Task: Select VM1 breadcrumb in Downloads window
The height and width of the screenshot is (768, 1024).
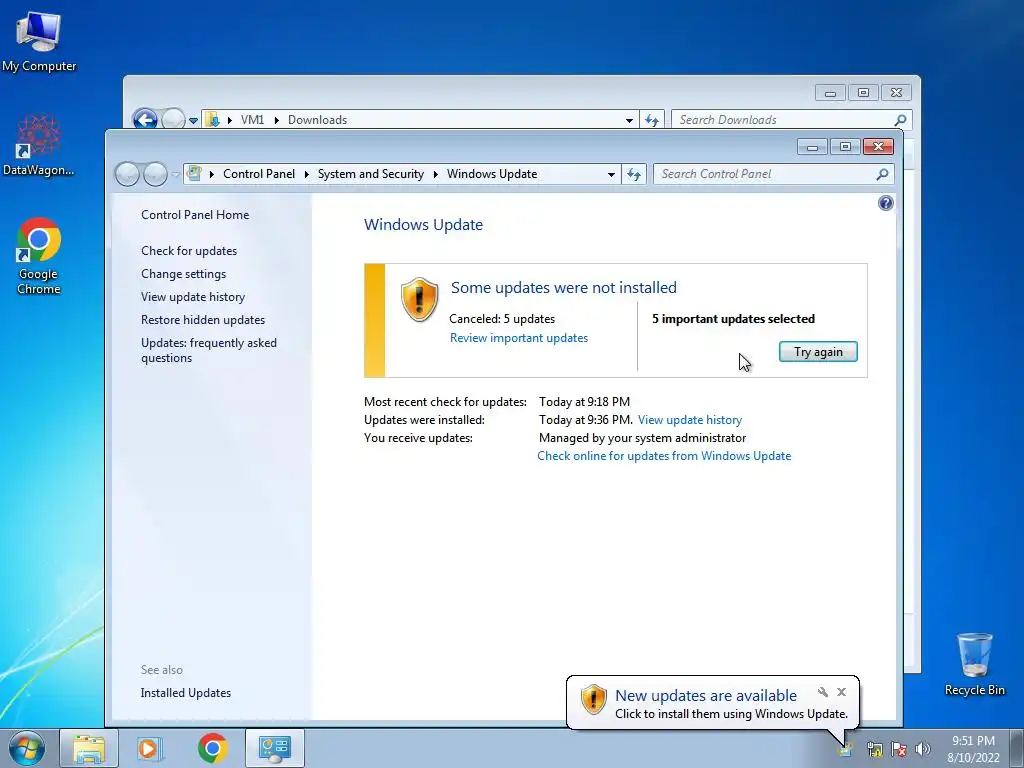Action: 252,120
